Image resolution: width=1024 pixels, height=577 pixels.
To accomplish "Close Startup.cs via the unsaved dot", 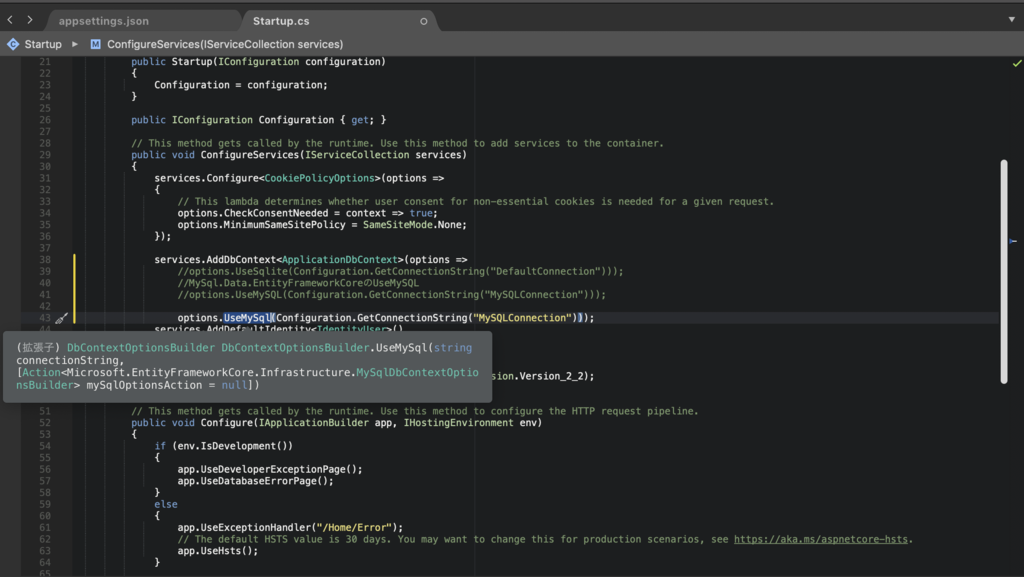I will click(424, 22).
